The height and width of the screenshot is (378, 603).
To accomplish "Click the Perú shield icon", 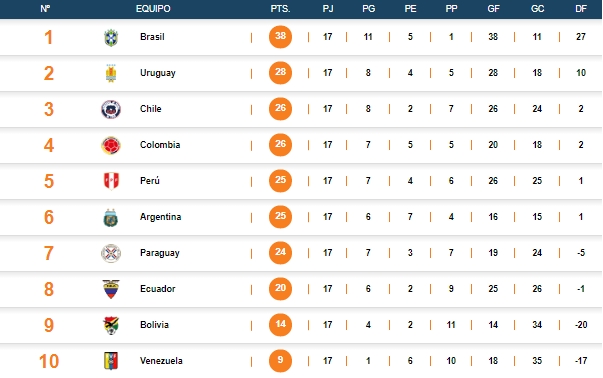I will click(x=111, y=181).
